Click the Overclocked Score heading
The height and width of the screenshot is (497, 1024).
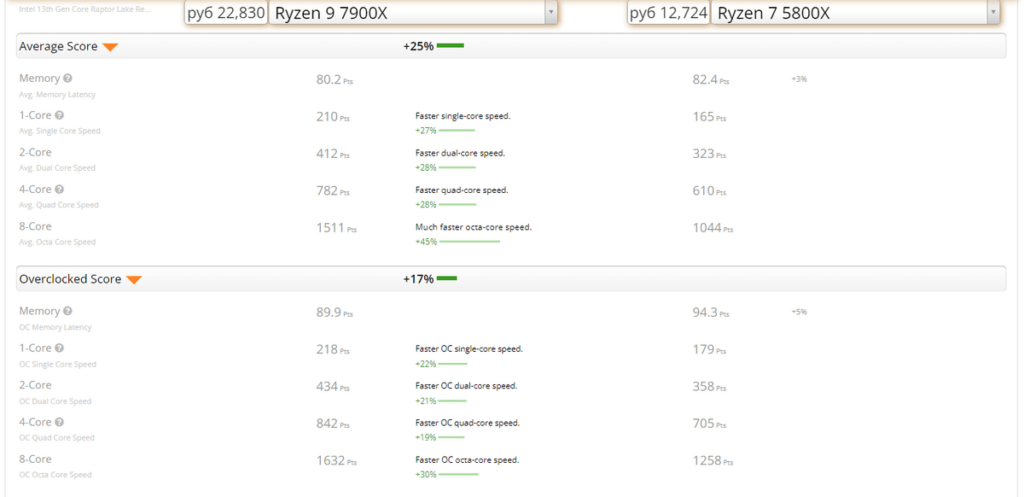click(x=70, y=279)
